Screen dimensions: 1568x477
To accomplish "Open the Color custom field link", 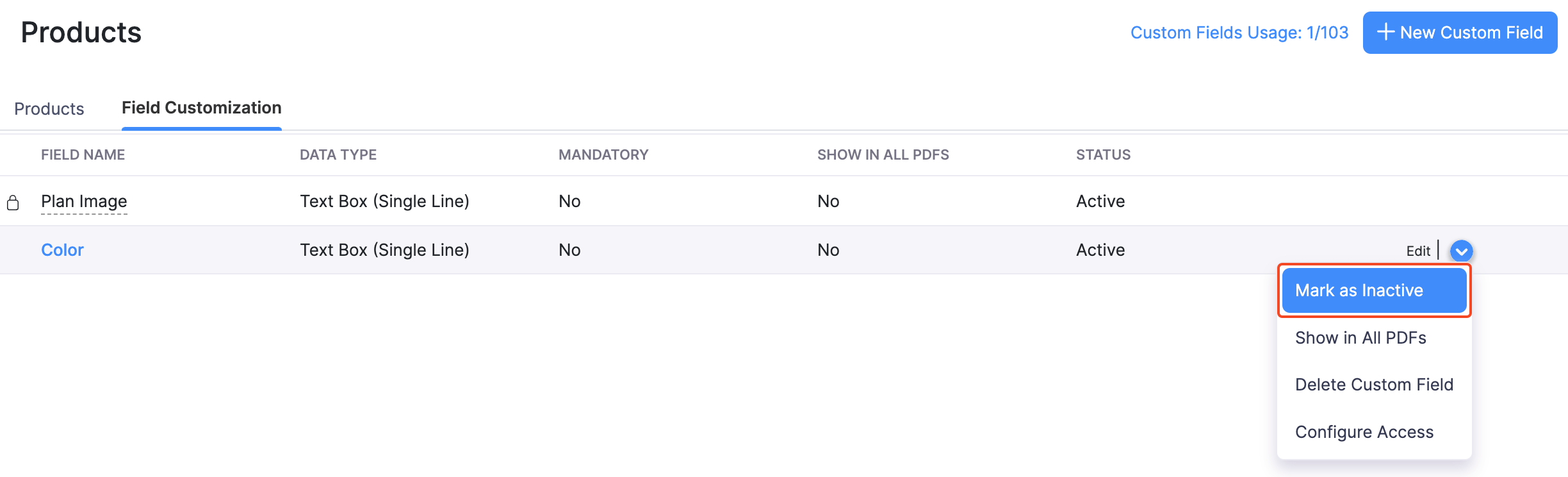I will tap(61, 249).
